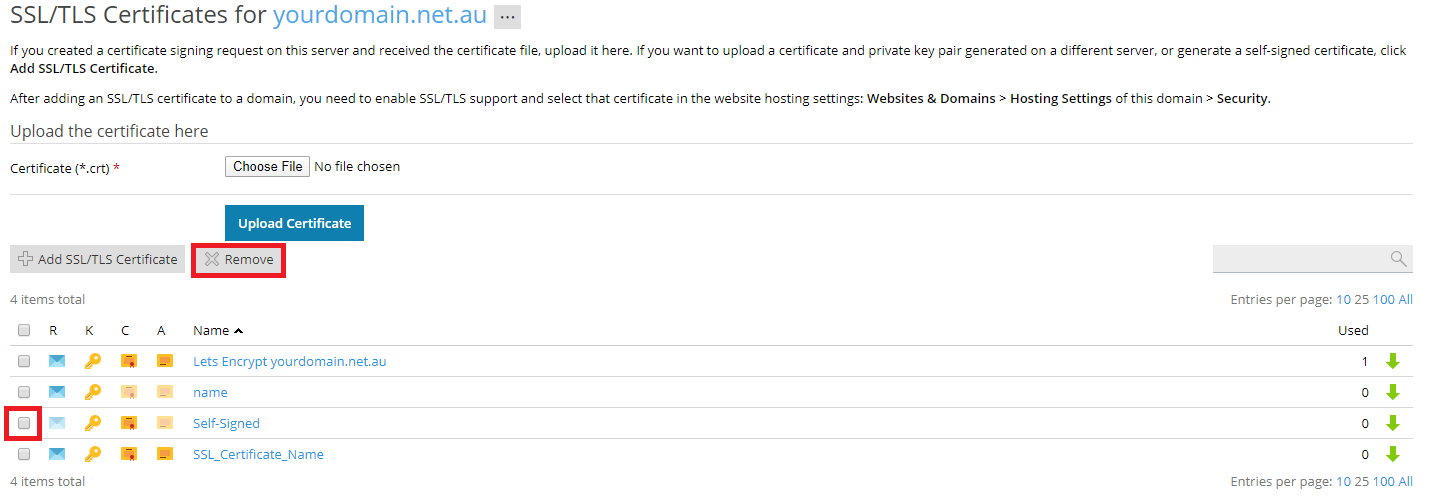Open yourdomain.net.au link in page title
The width and height of the screenshot is (1431, 499).
pyautogui.click(x=380, y=16)
